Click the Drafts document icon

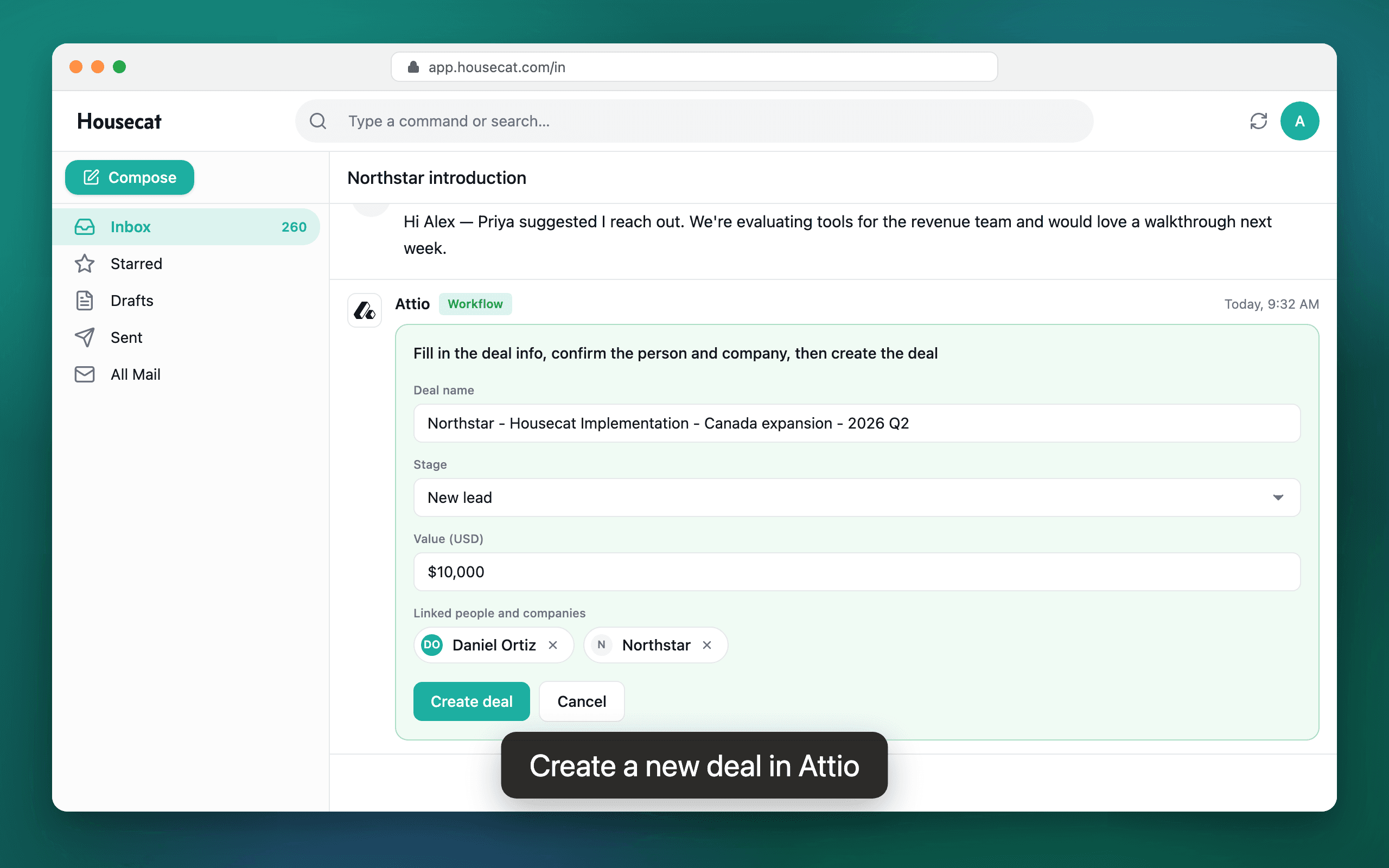click(85, 301)
